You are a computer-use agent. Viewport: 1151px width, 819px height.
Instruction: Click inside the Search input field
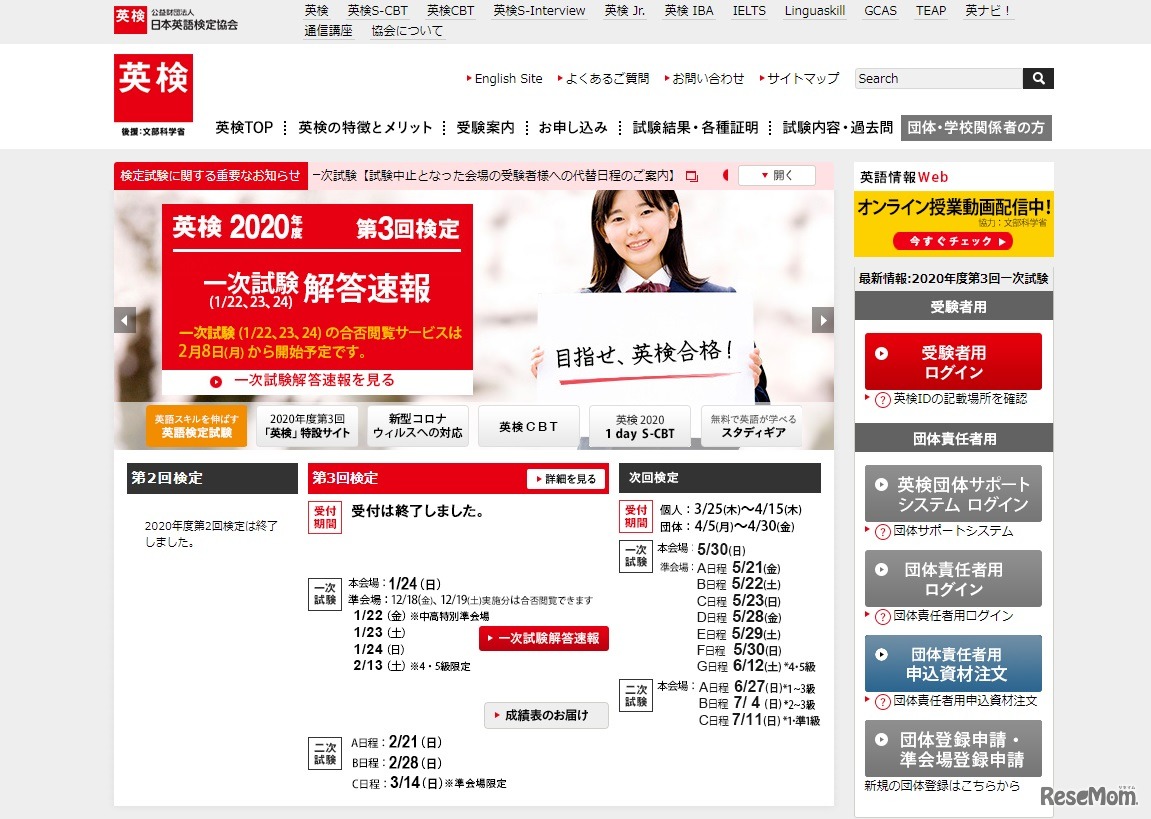pyautogui.click(x=935, y=78)
